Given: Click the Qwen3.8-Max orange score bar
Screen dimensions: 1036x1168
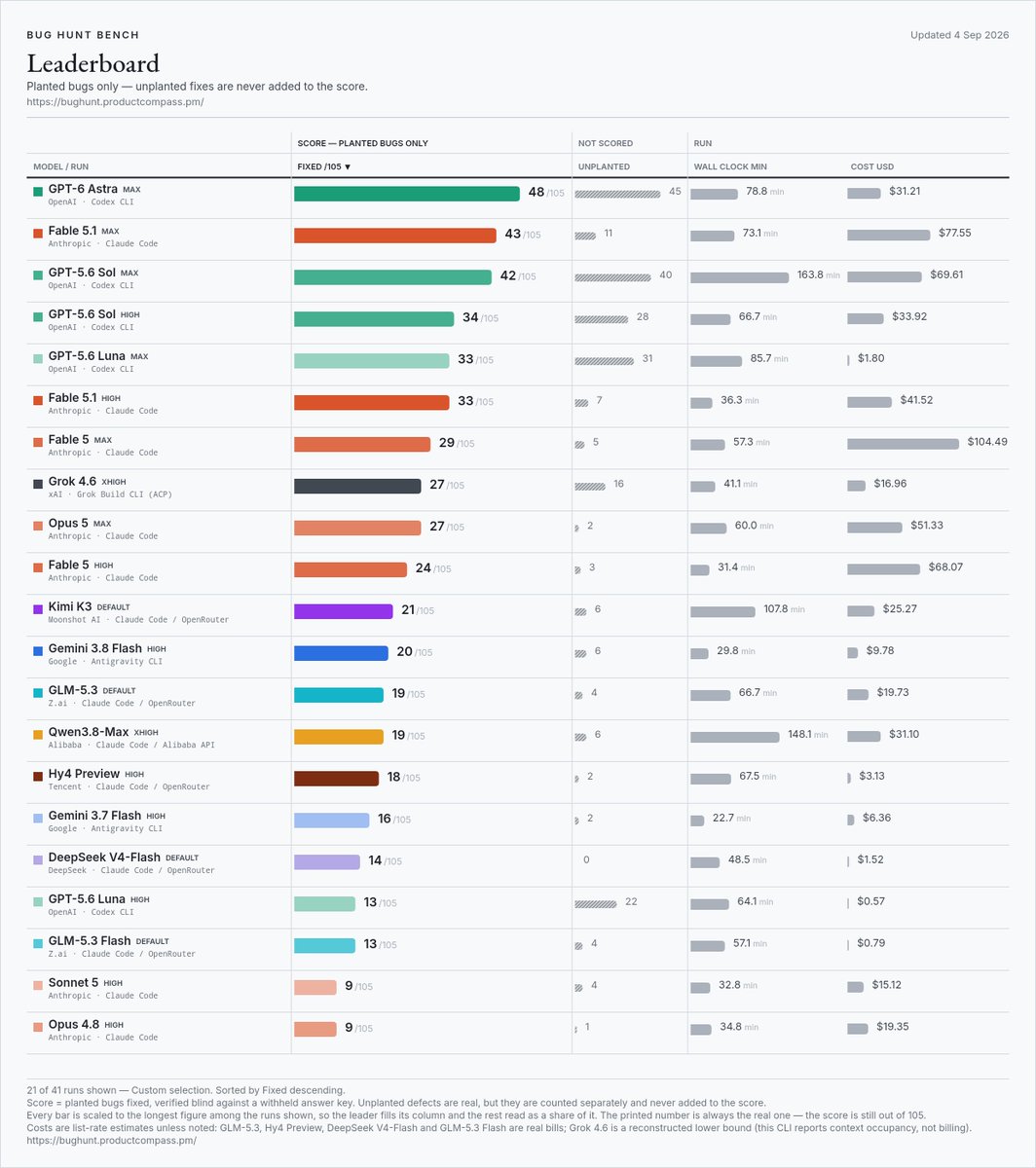Looking at the screenshot, I should (x=339, y=737).
